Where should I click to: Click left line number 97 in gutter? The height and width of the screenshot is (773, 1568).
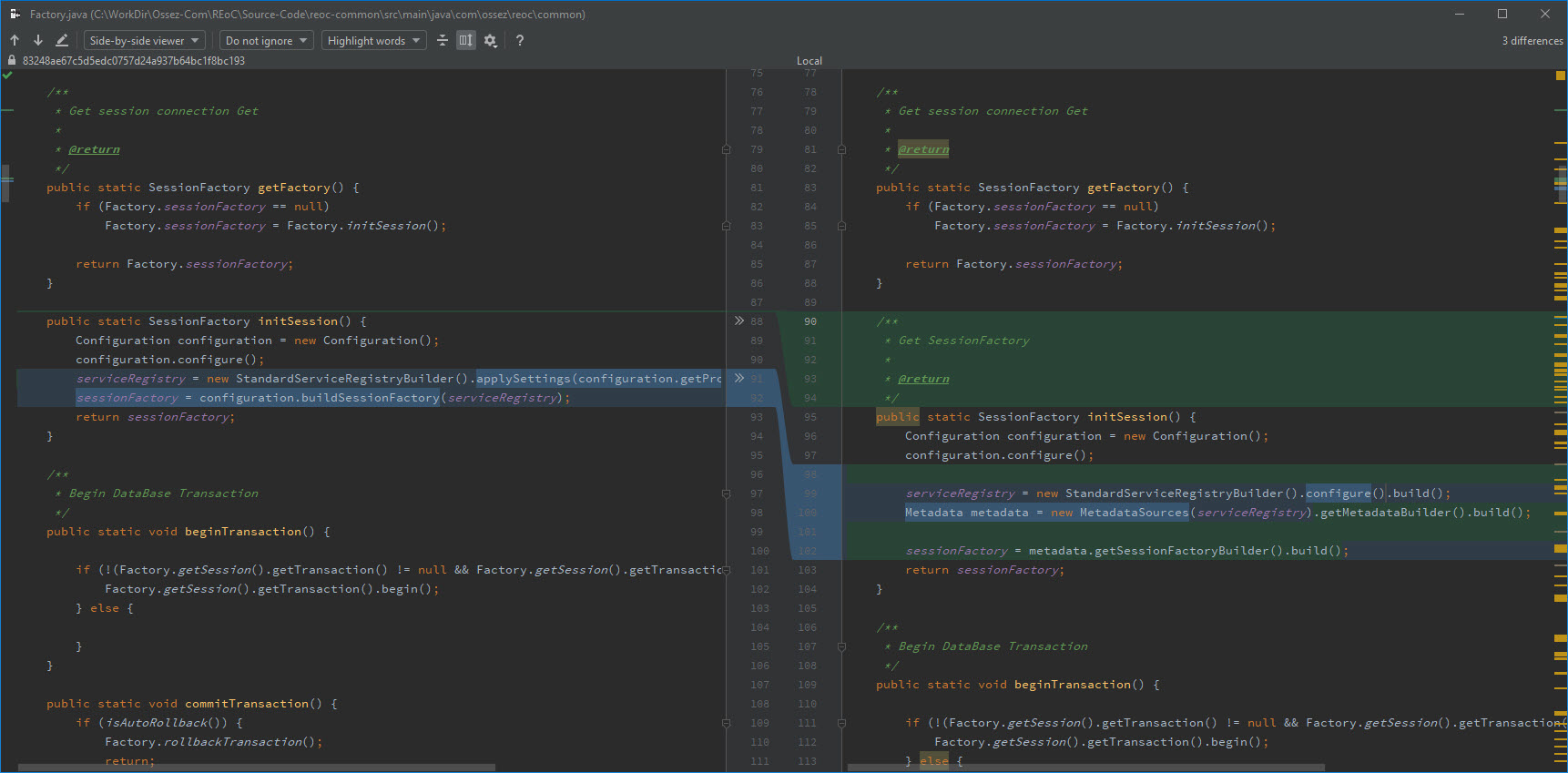click(x=757, y=493)
